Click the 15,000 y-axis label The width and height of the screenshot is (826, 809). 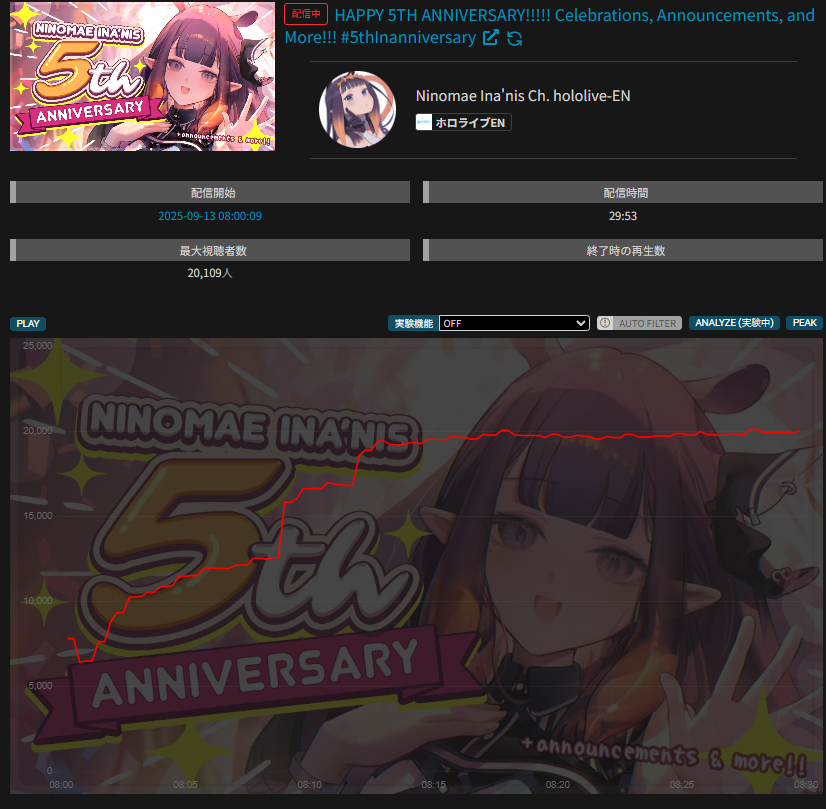tap(37, 516)
